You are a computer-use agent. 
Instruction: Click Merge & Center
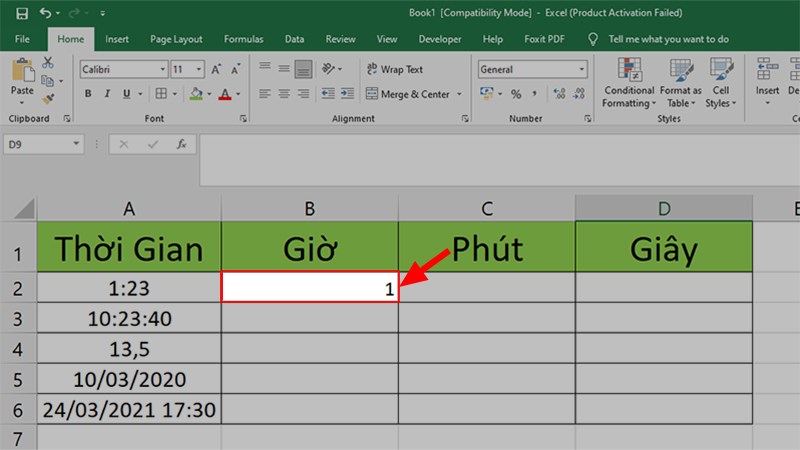(408, 94)
